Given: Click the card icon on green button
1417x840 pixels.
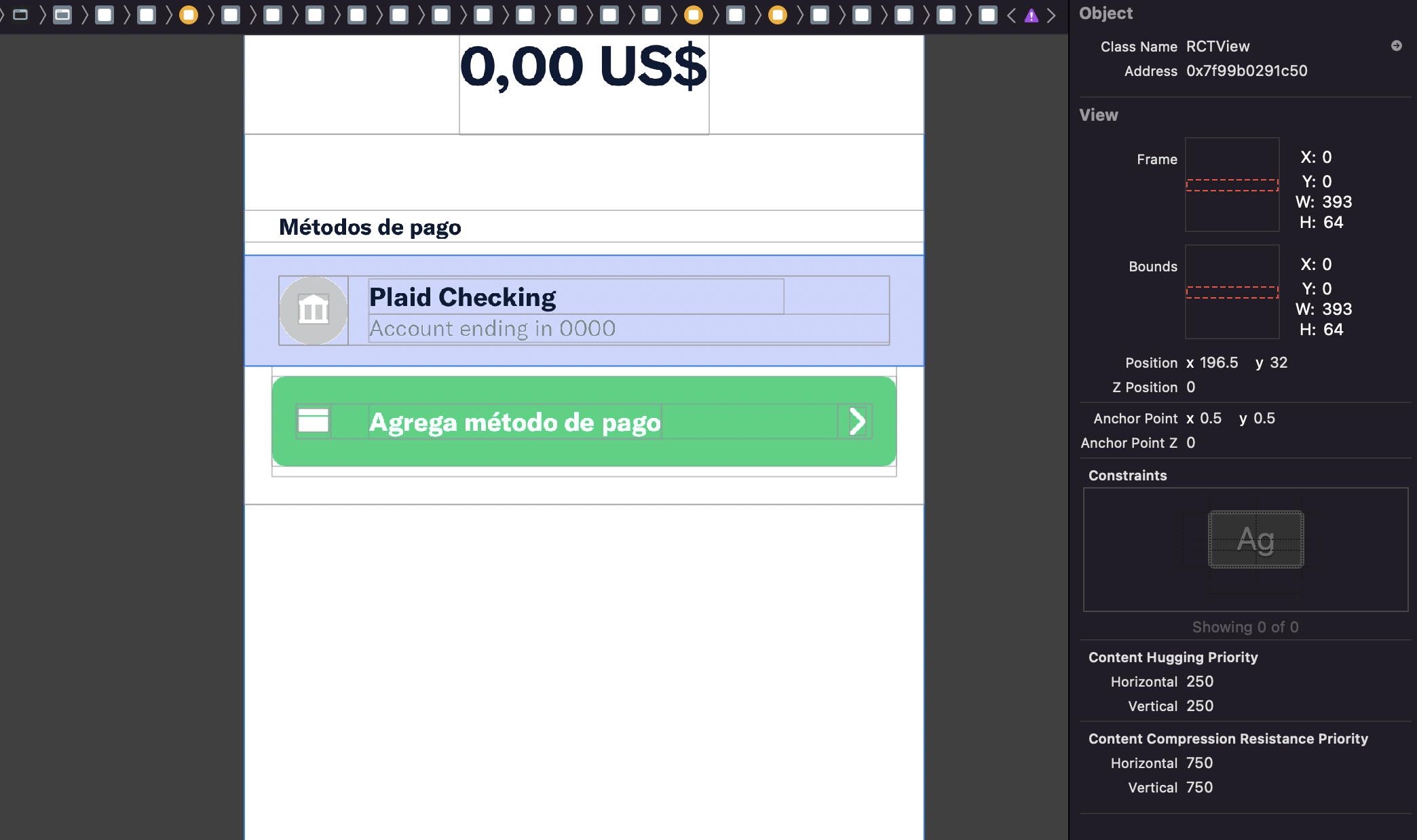Looking at the screenshot, I should [x=314, y=421].
